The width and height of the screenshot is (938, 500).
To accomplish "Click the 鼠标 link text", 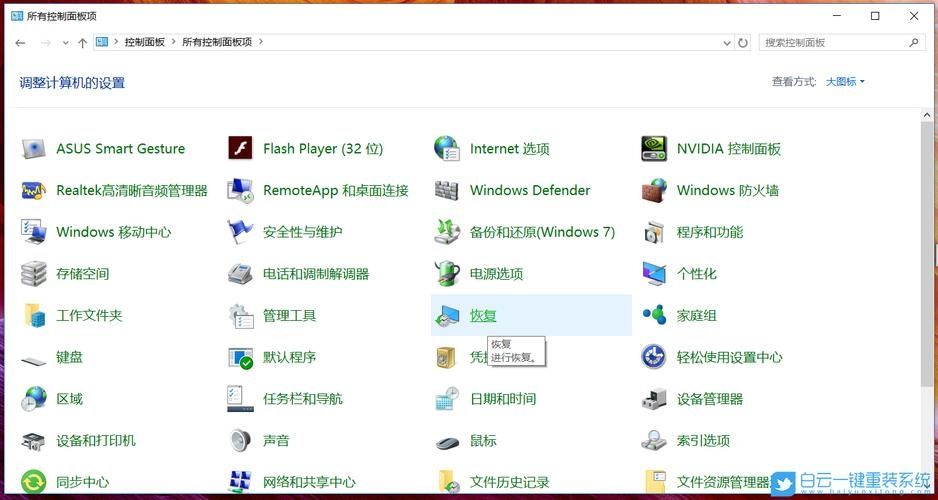I will 483,441.
